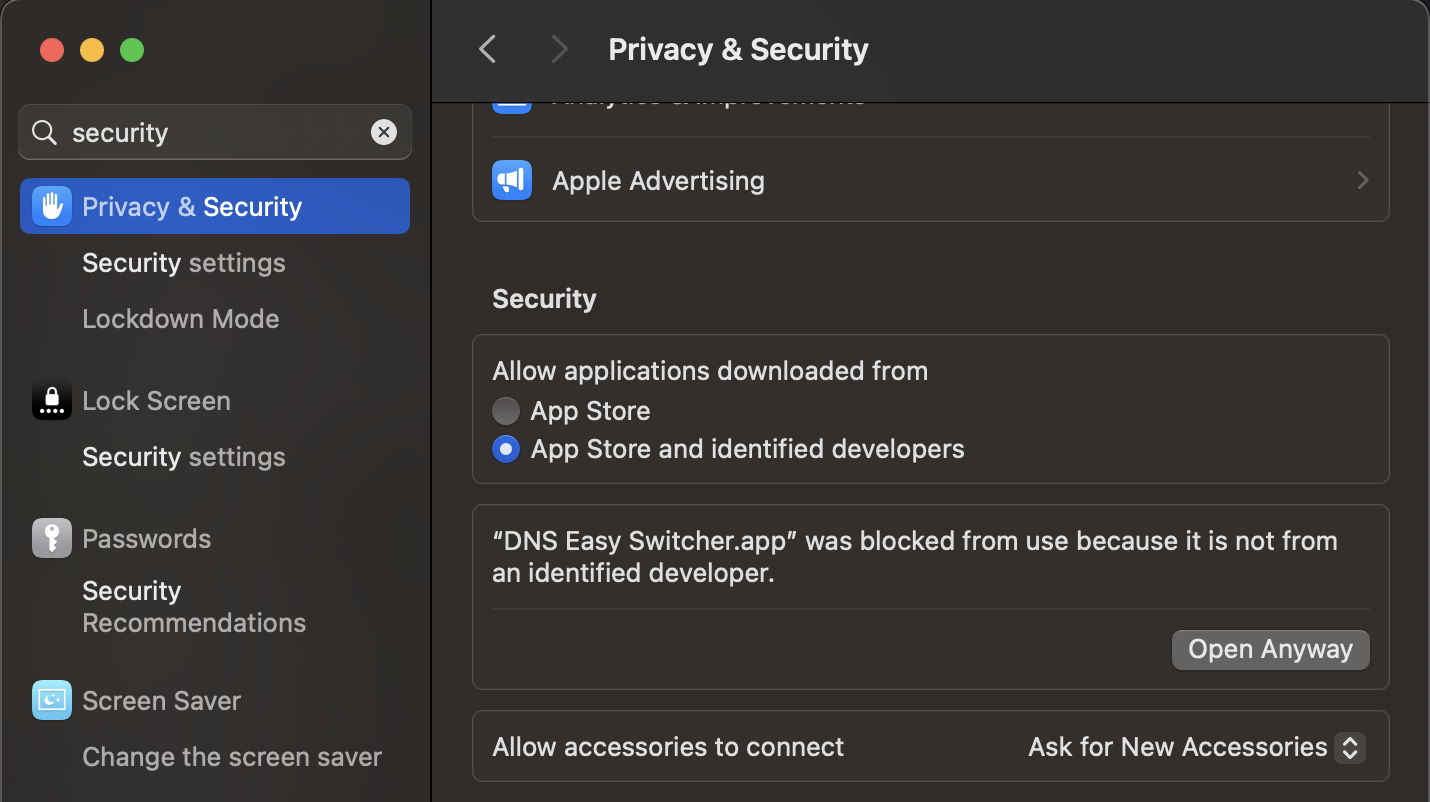Click the magnifying glass search icon
Image resolution: width=1430 pixels, height=802 pixels.
pyautogui.click(x=44, y=132)
